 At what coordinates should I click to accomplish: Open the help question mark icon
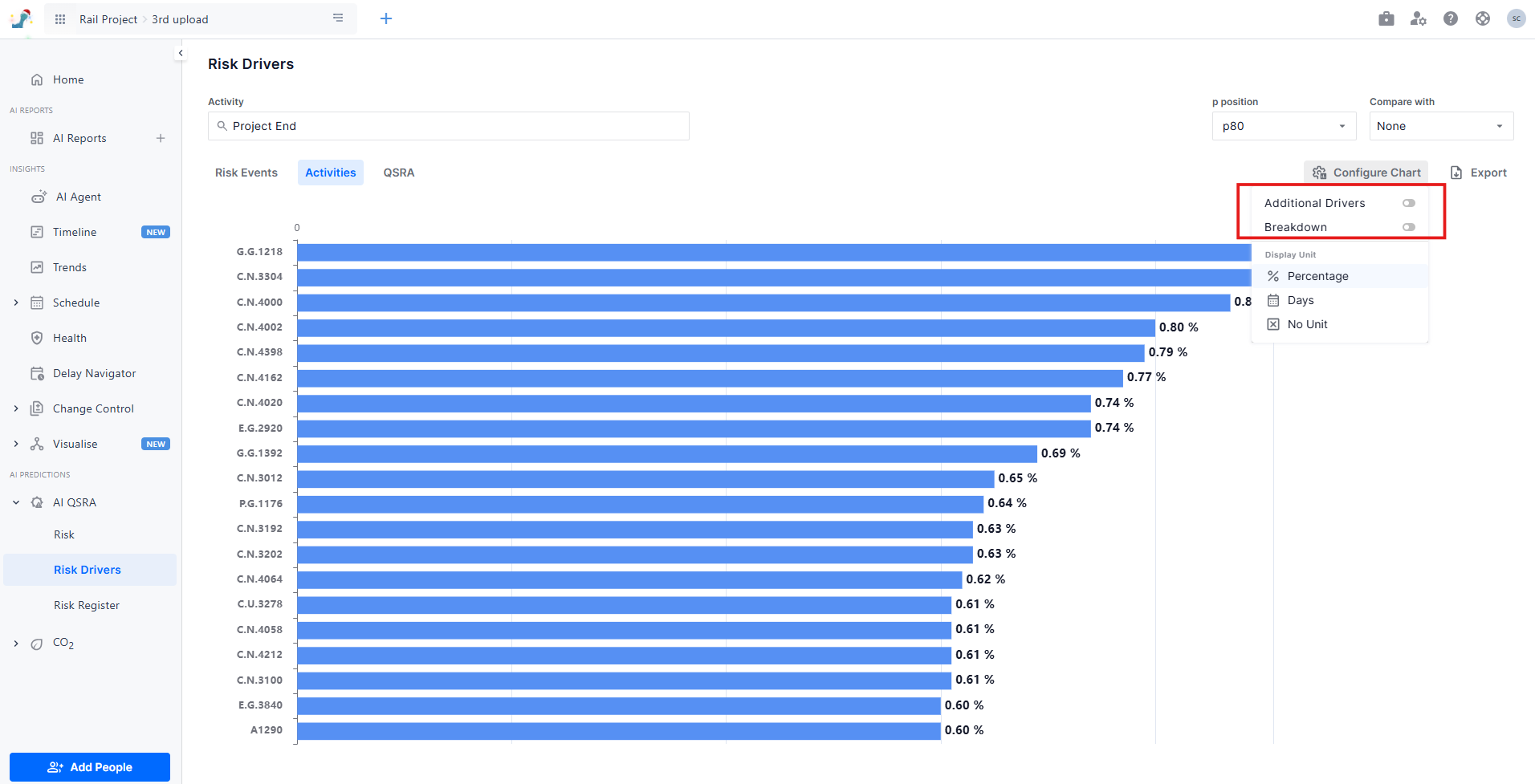(1451, 18)
